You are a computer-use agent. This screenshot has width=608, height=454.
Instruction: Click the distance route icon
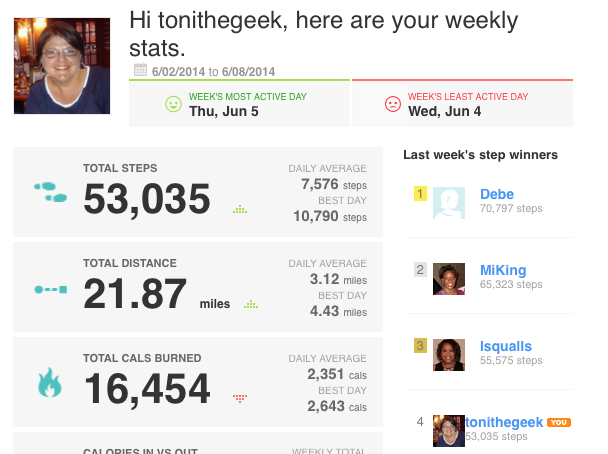point(51,289)
